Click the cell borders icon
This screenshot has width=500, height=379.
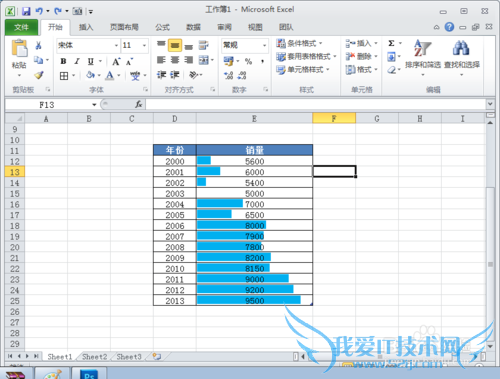(64, 76)
